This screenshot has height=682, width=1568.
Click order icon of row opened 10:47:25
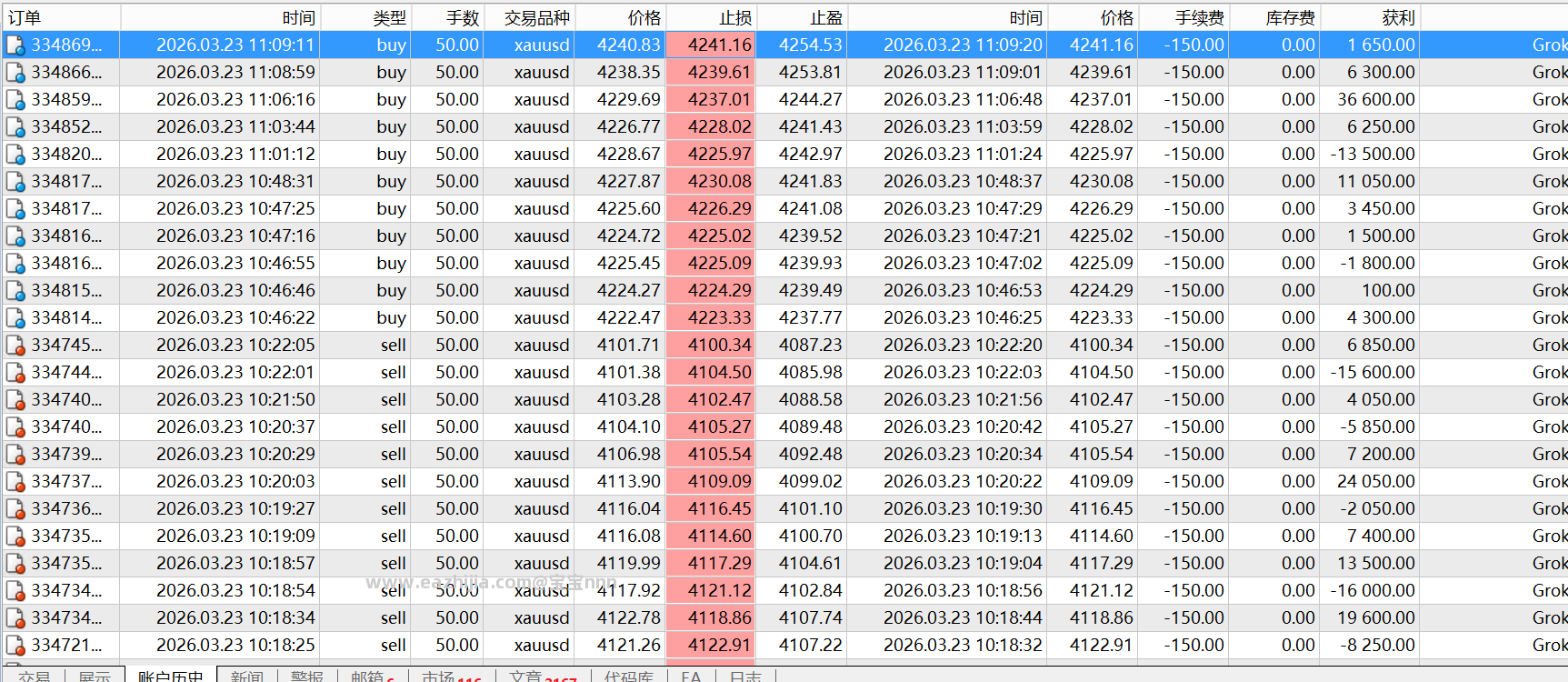pyautogui.click(x=15, y=209)
